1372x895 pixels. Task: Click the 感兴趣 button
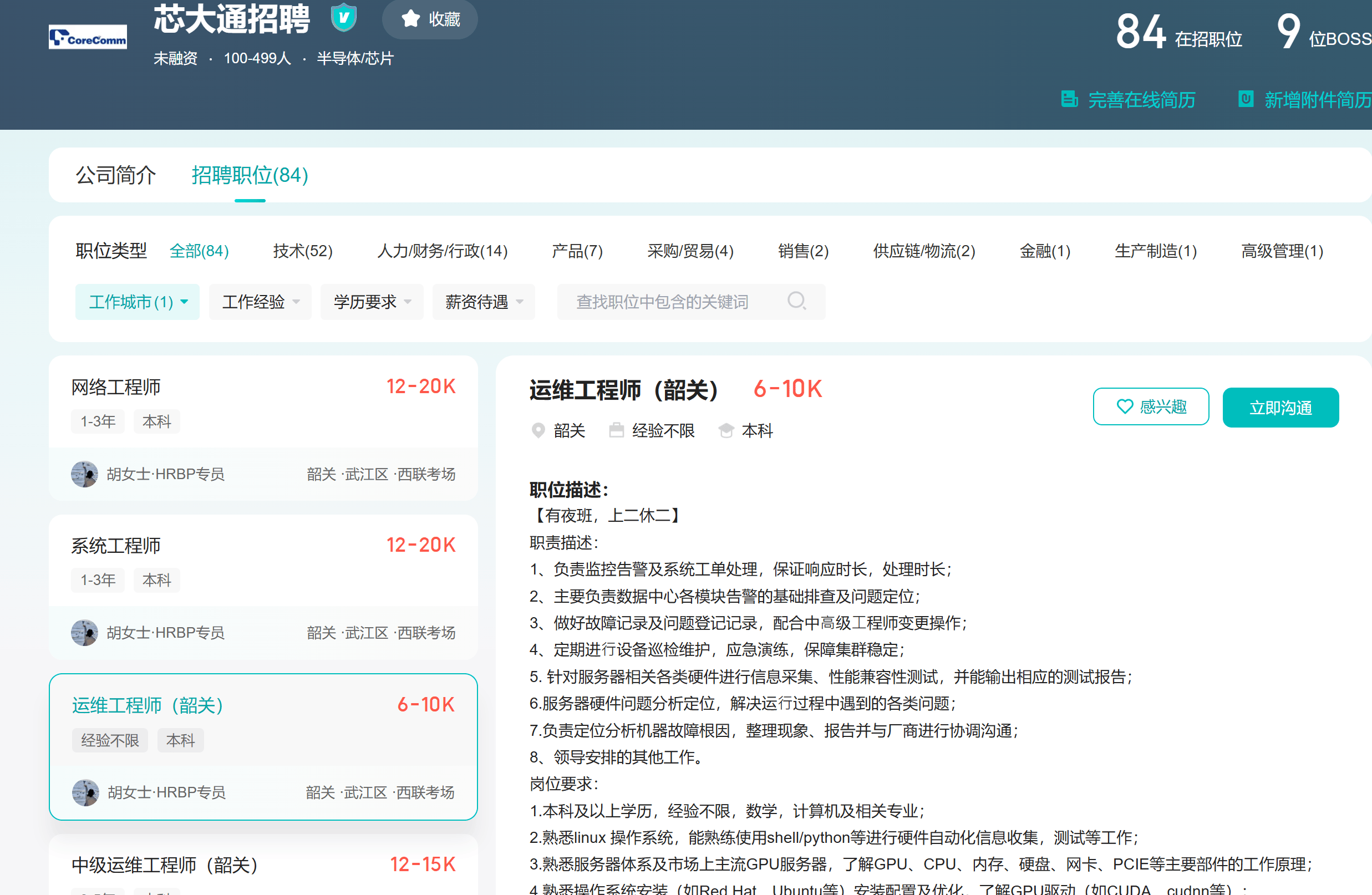point(1151,407)
